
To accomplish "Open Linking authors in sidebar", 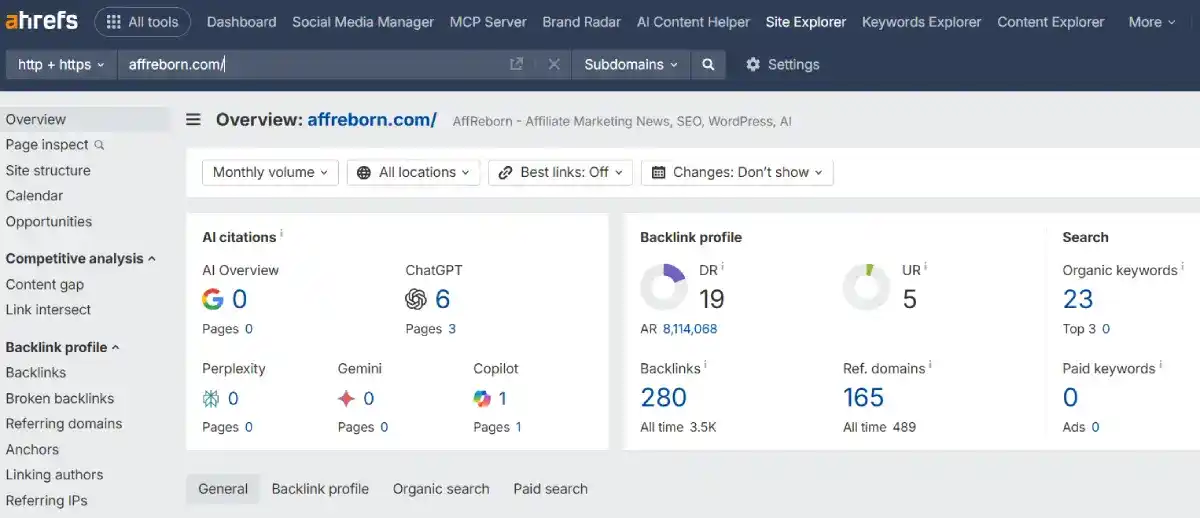I will coord(55,475).
